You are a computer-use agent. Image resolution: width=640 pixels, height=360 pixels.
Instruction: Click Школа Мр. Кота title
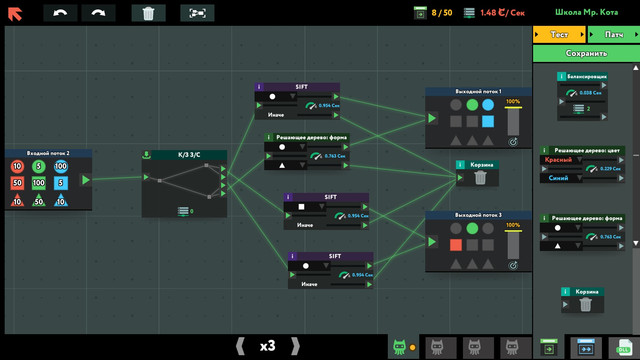tap(587, 12)
